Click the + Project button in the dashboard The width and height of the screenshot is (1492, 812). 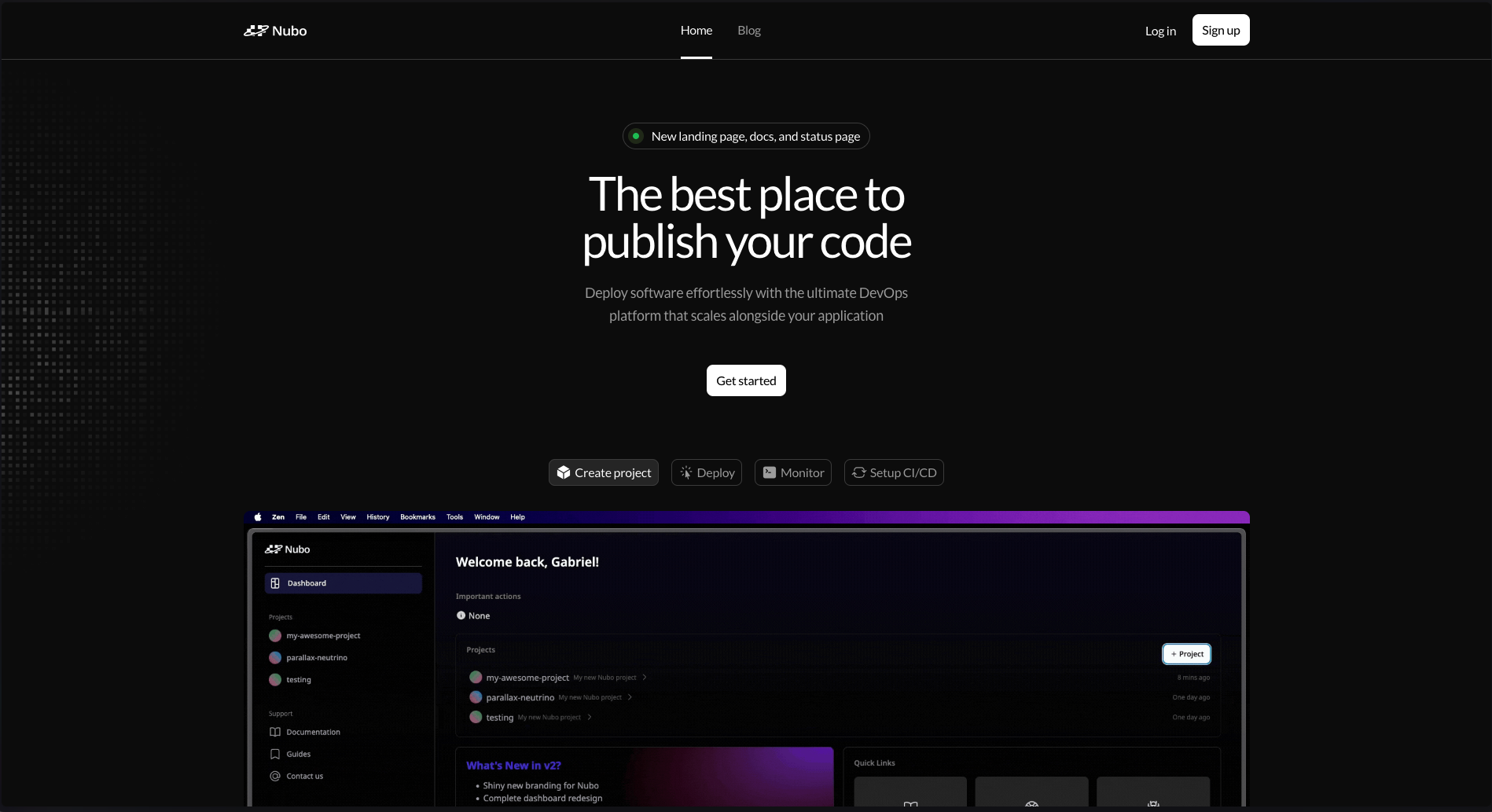[x=1186, y=653]
